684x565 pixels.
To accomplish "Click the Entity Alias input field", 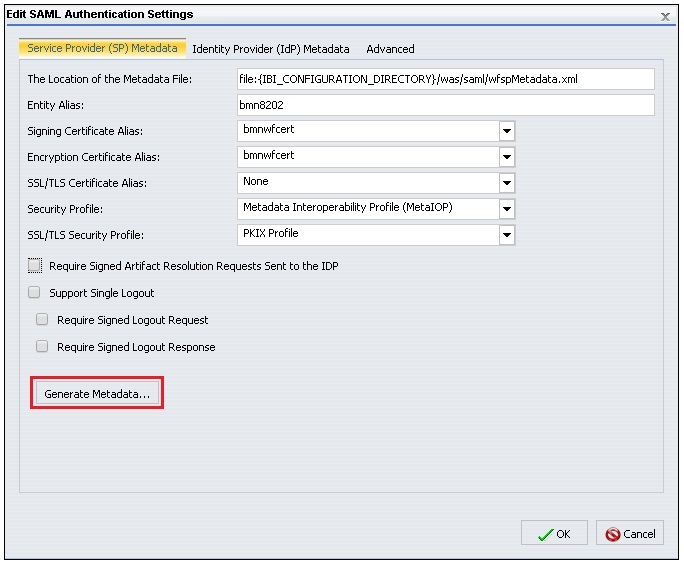I will [445, 105].
